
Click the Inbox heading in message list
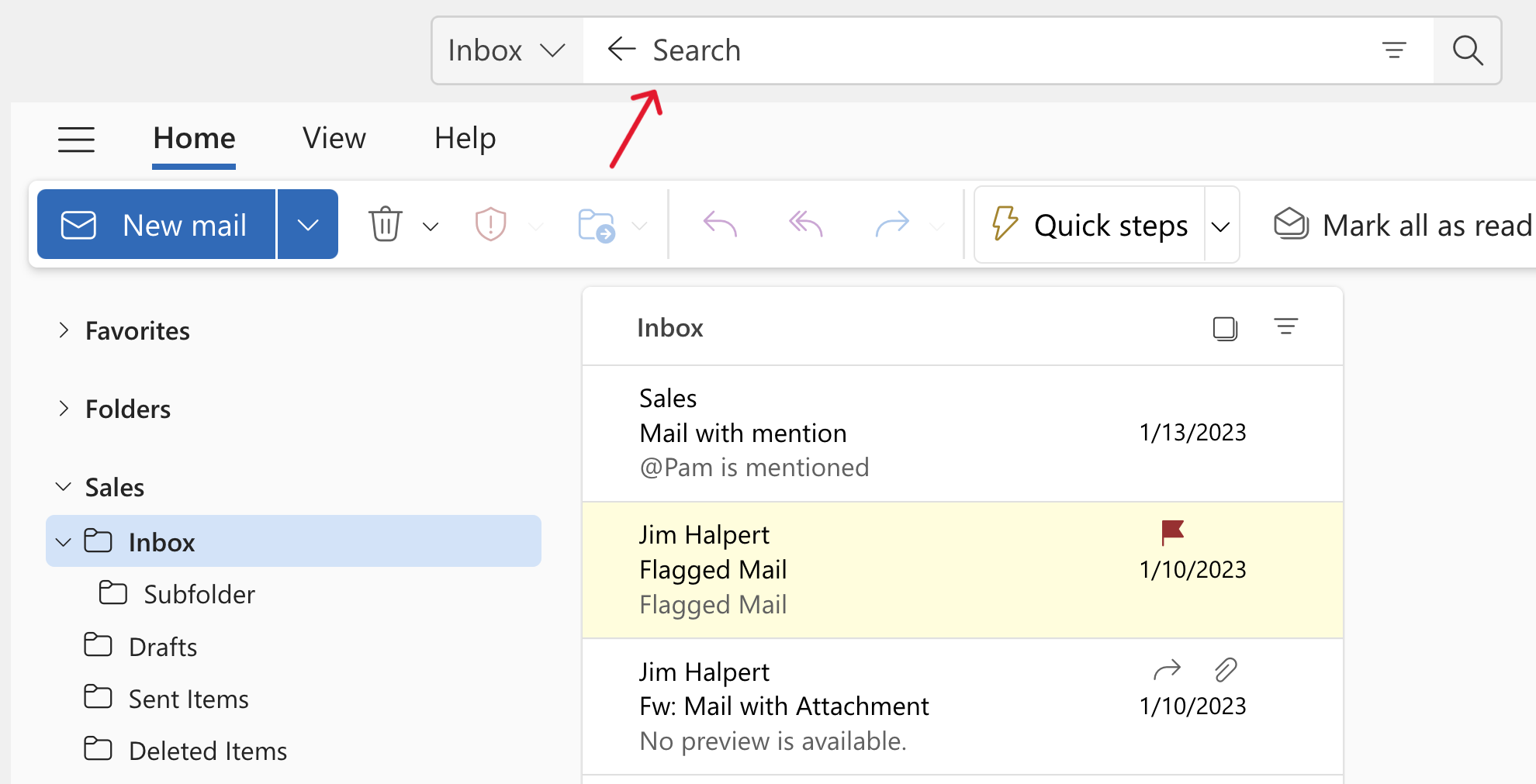click(669, 328)
